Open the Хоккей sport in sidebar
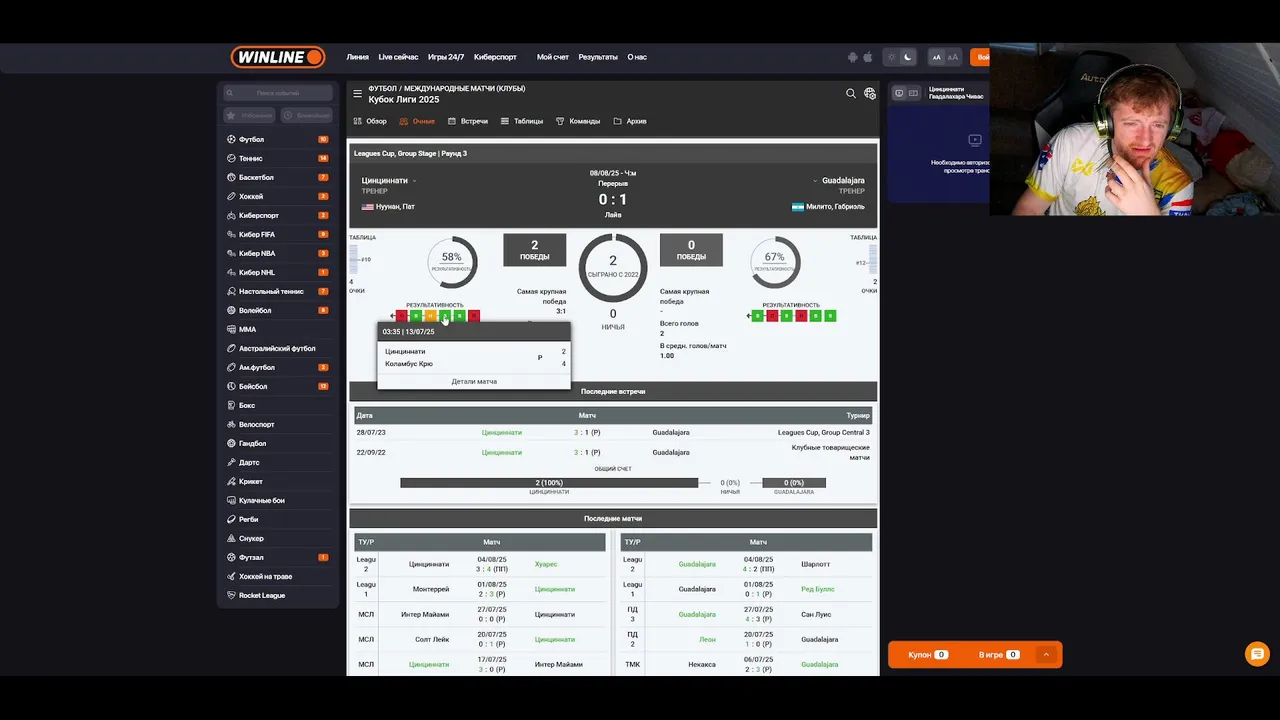This screenshot has width=1280, height=720. (x=277, y=196)
